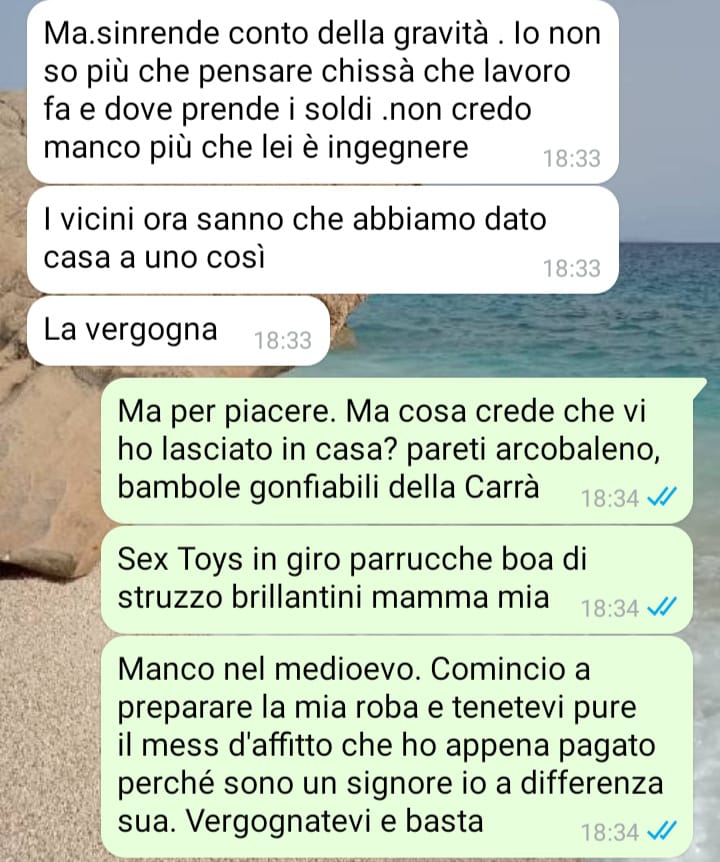Tap the 18:34 timestamp on the Carrà message
This screenshot has width=720, height=862.
click(610, 499)
